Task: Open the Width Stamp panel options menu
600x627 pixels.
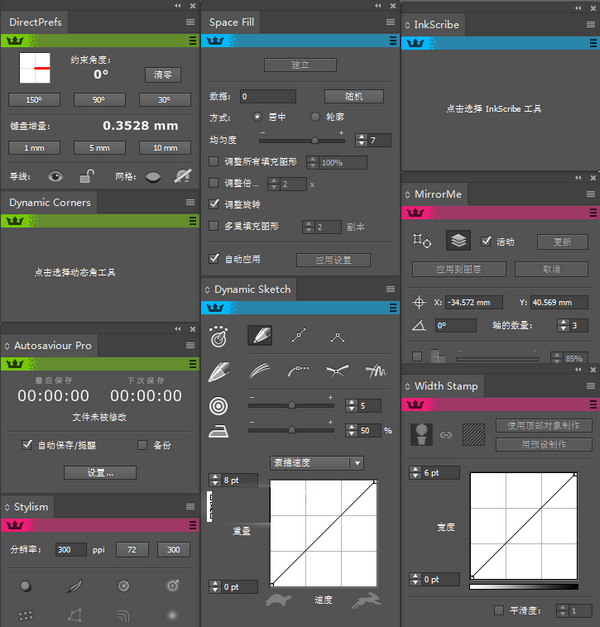Action: click(x=590, y=386)
